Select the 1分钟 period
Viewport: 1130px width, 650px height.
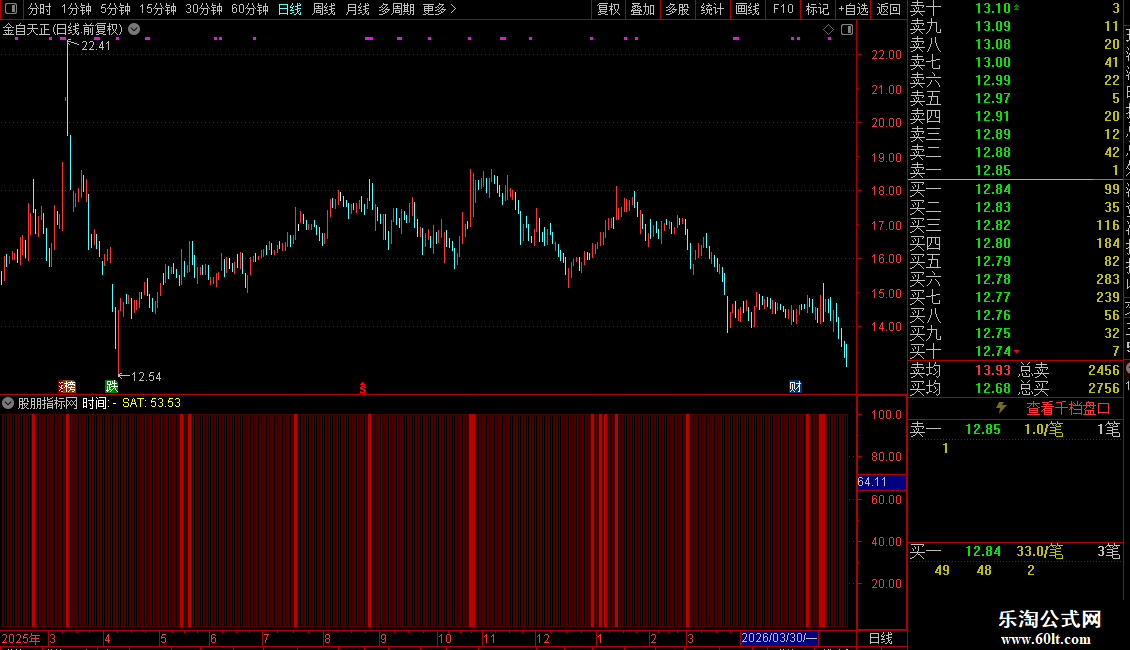point(76,9)
